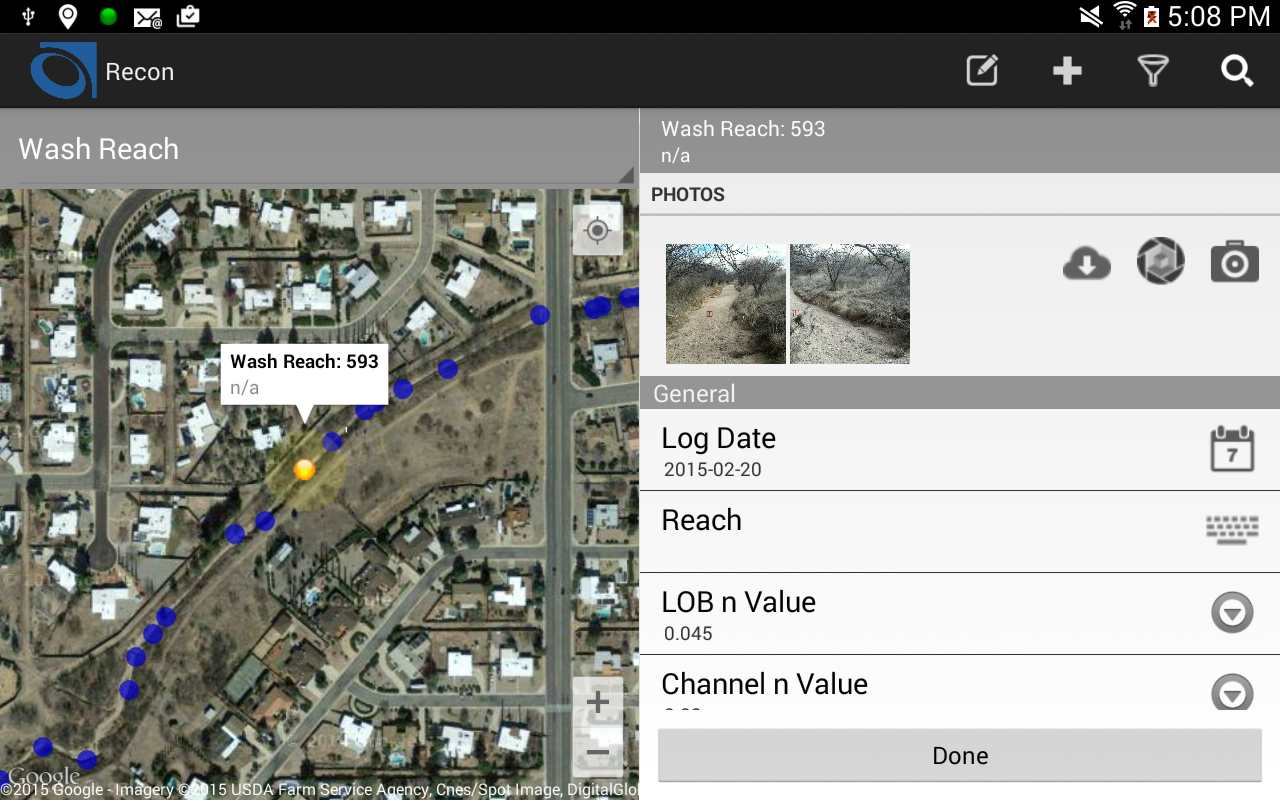Screen dimensions: 1280x800
Task: Tap the battery status icon
Action: (1151, 16)
